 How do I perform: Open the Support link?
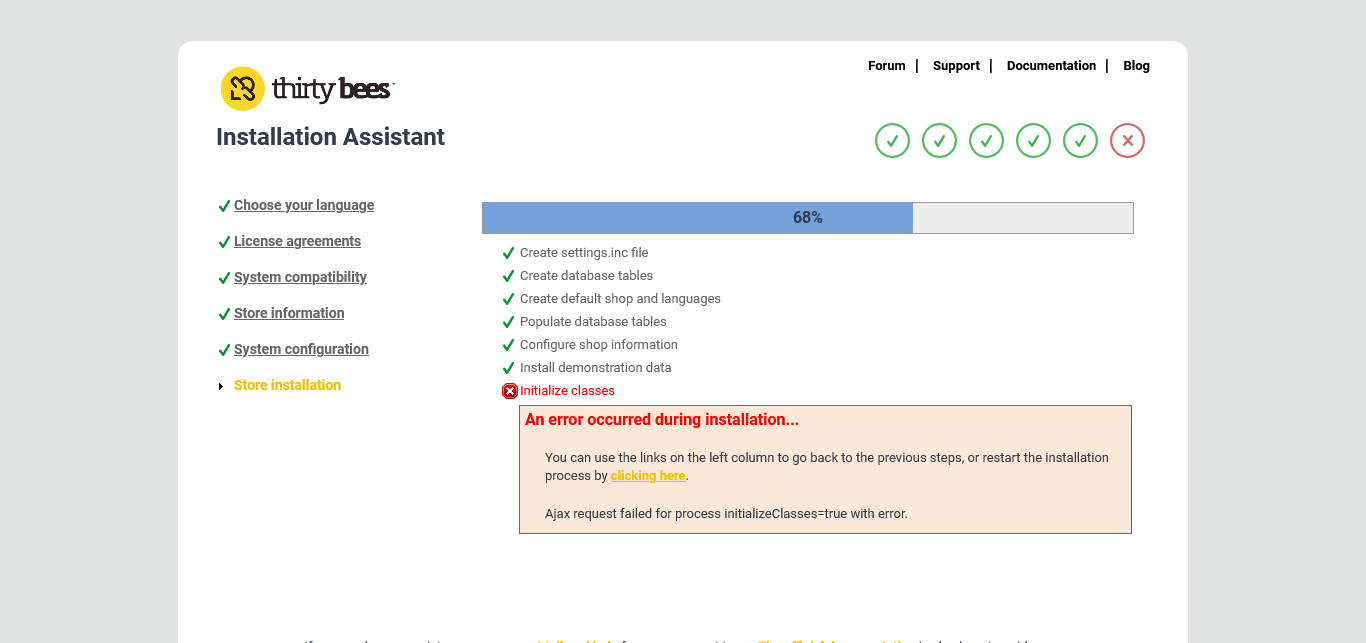click(x=956, y=66)
